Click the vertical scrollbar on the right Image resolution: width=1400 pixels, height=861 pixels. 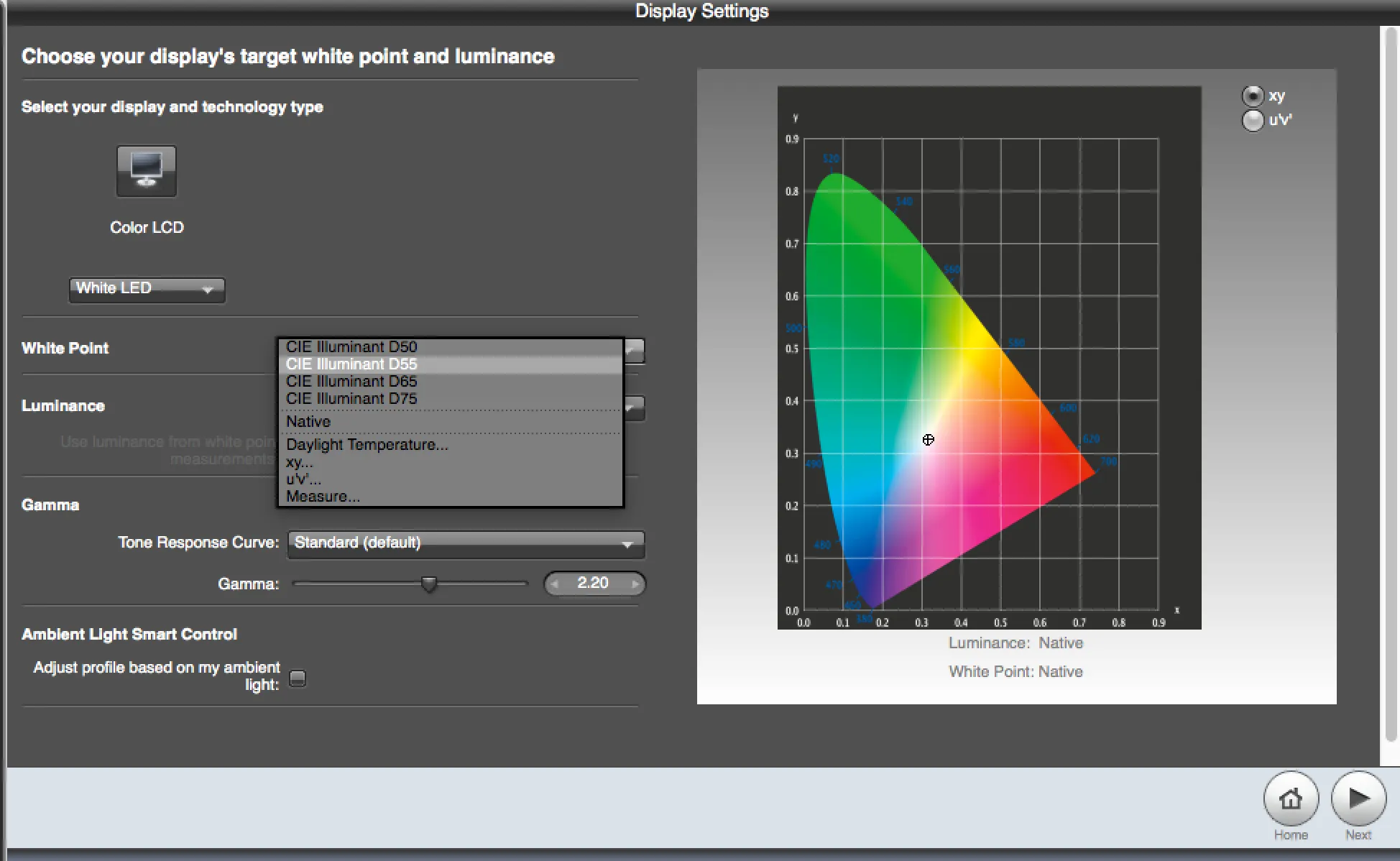click(x=1390, y=385)
